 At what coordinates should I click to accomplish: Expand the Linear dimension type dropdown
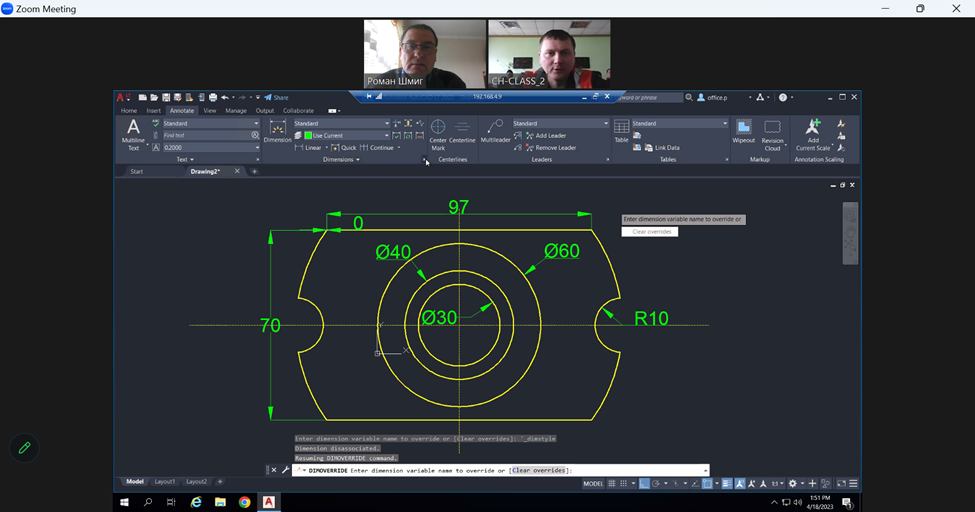click(x=326, y=147)
